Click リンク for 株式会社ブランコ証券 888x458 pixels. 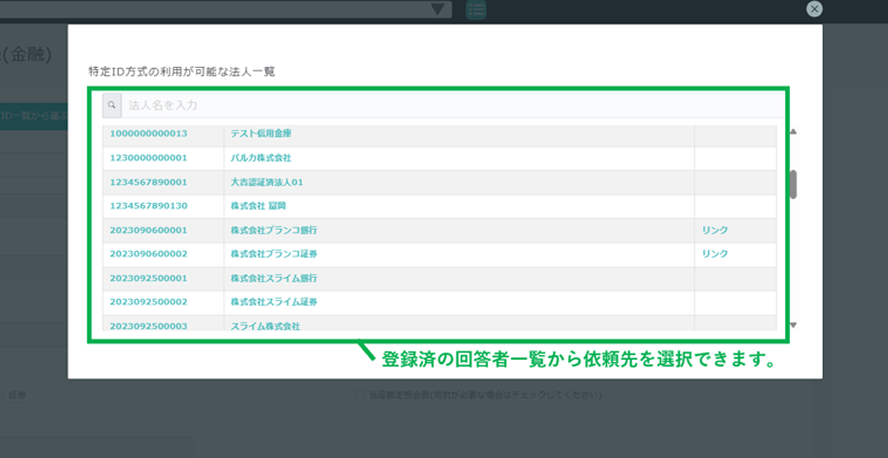[715, 254]
